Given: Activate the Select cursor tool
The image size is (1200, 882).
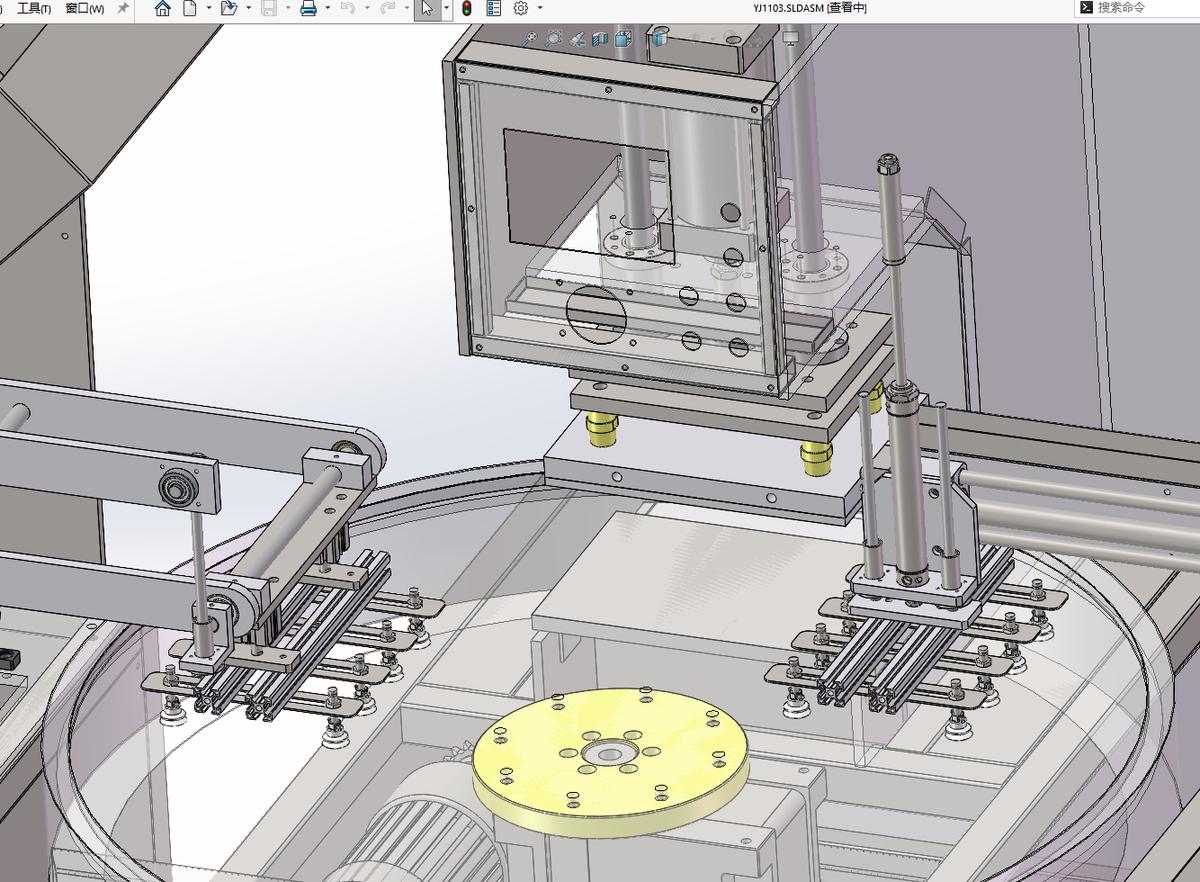Looking at the screenshot, I should click(x=427, y=8).
